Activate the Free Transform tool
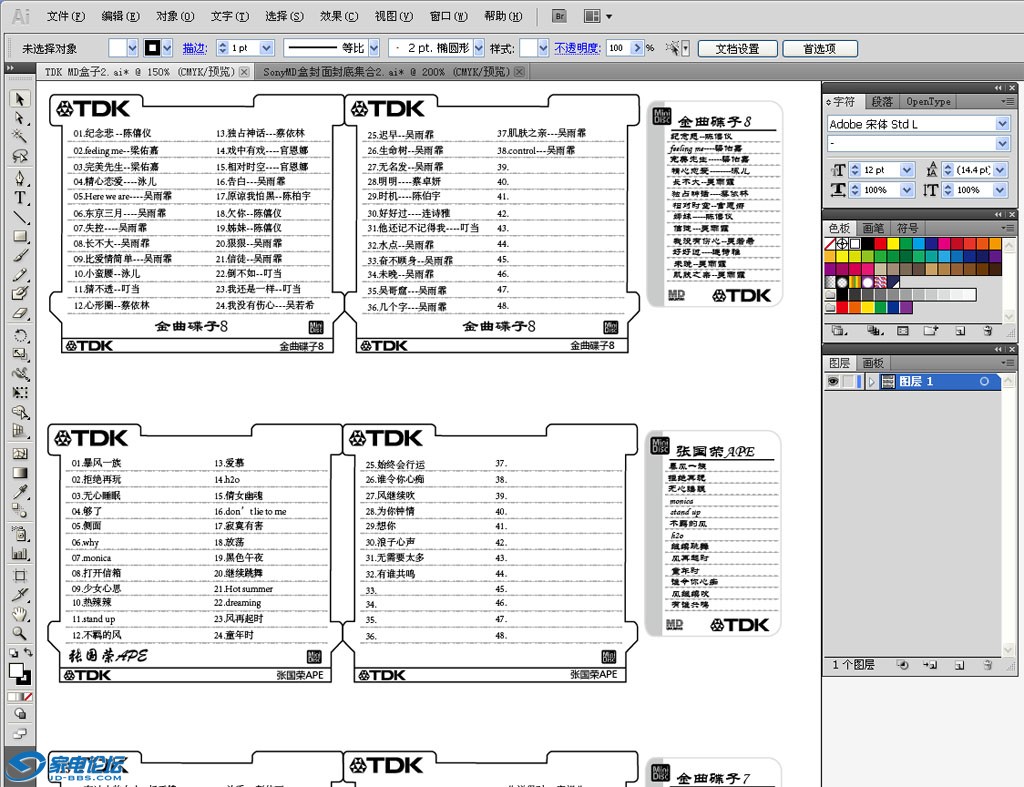This screenshot has width=1024, height=787. (20, 393)
